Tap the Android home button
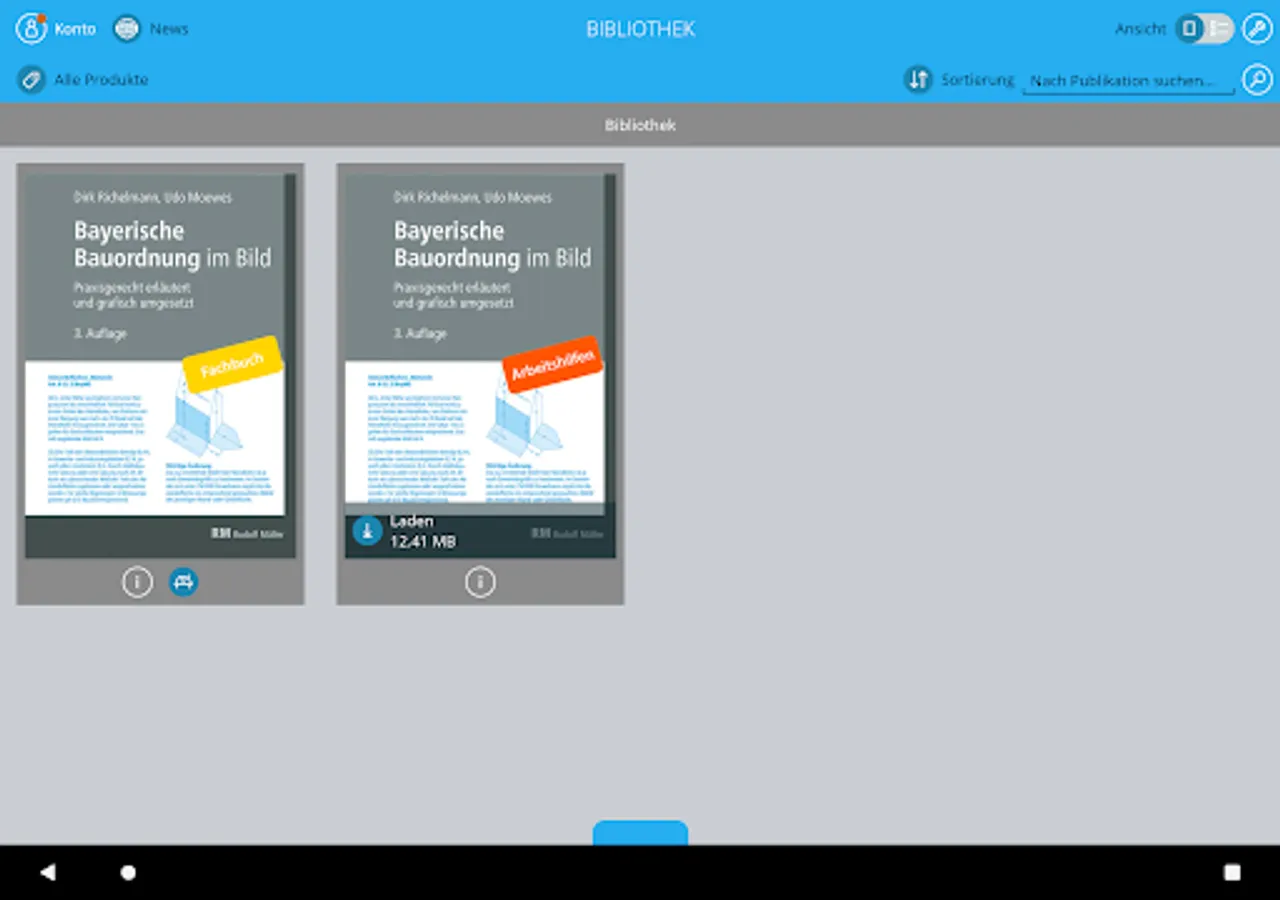This screenshot has height=900, width=1280. [x=128, y=872]
